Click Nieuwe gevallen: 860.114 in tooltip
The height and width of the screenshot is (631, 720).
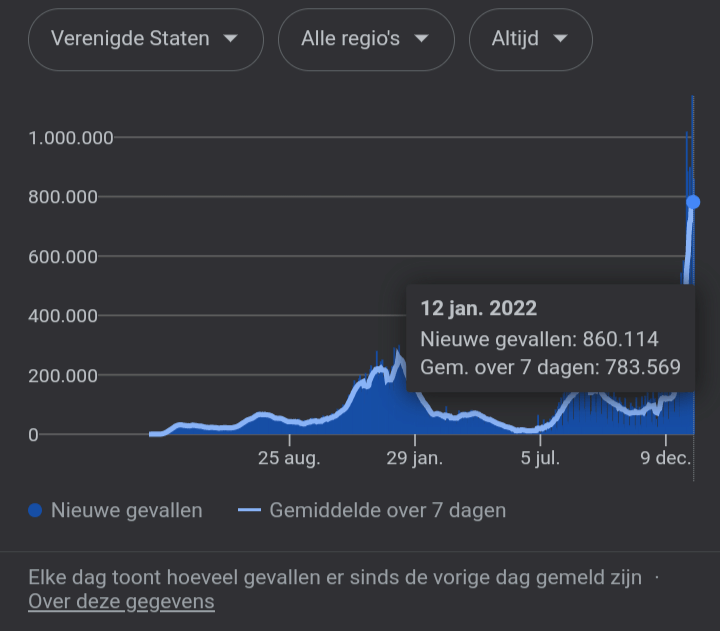539,339
